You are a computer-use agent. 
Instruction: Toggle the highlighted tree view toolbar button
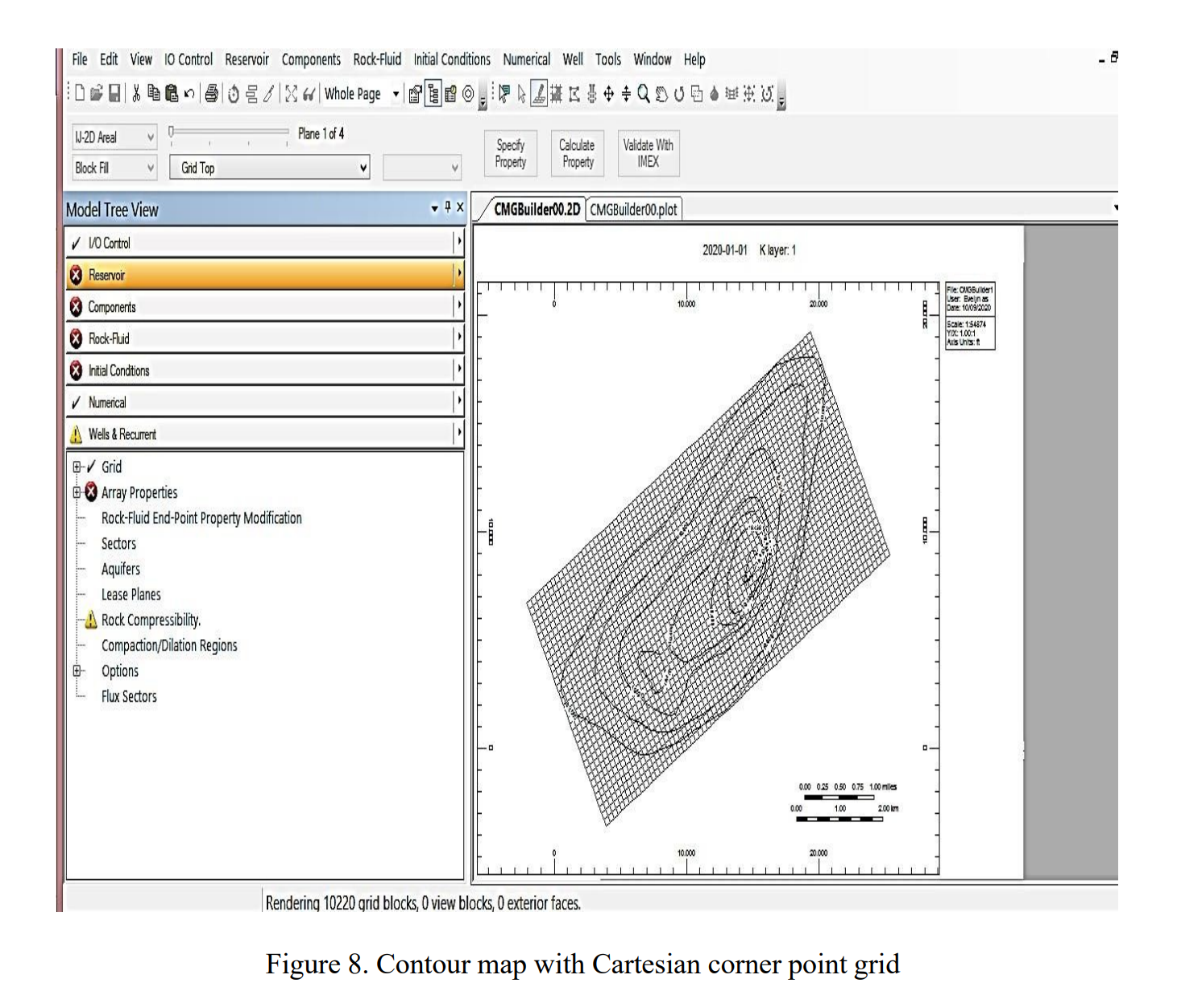point(433,94)
